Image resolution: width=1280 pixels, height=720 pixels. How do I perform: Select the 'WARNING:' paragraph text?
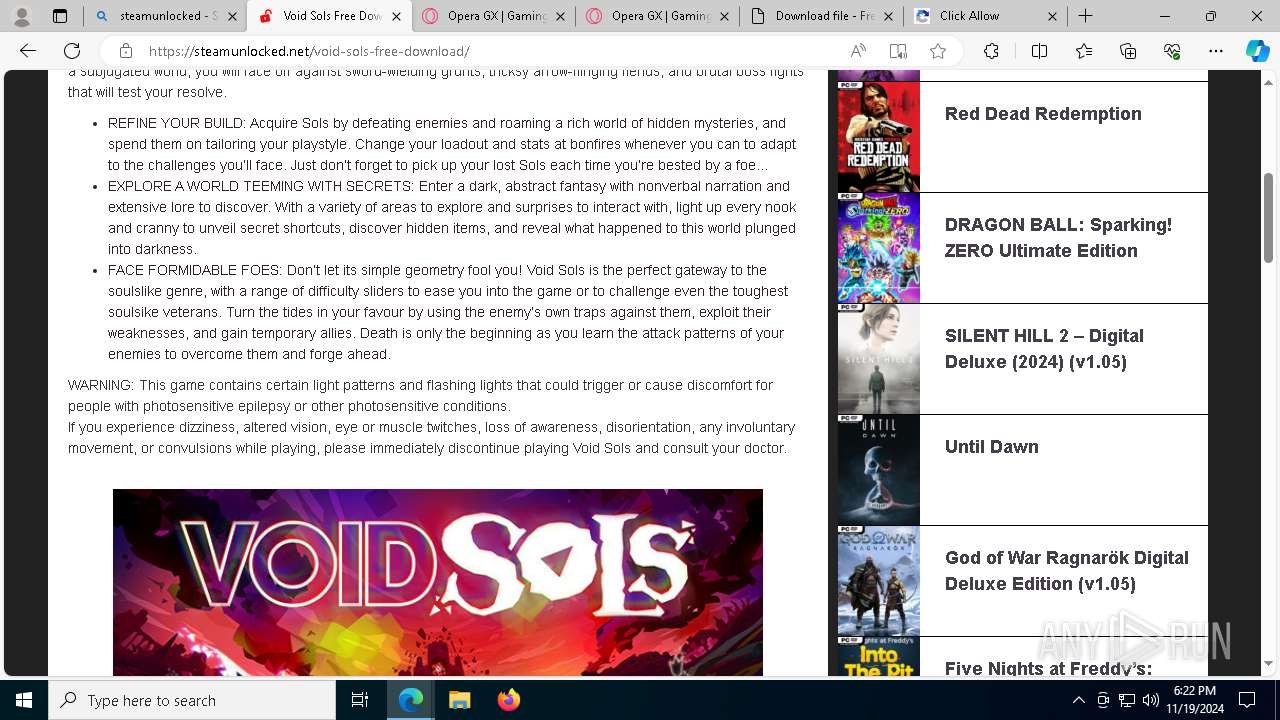431,417
